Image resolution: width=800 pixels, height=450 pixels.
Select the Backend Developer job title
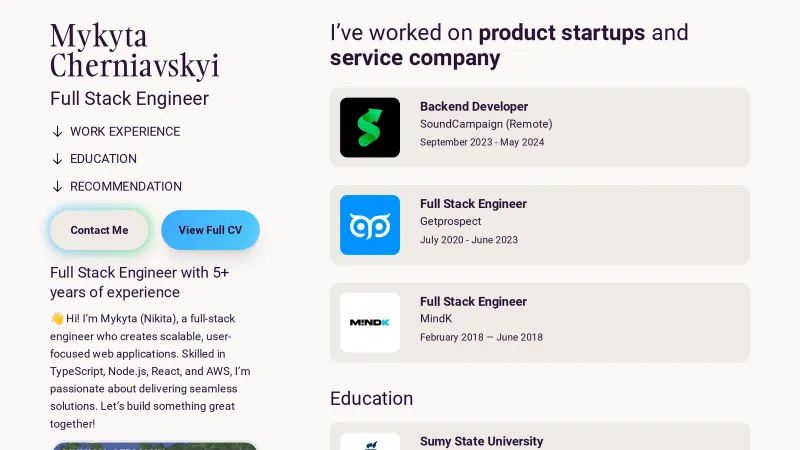click(474, 106)
